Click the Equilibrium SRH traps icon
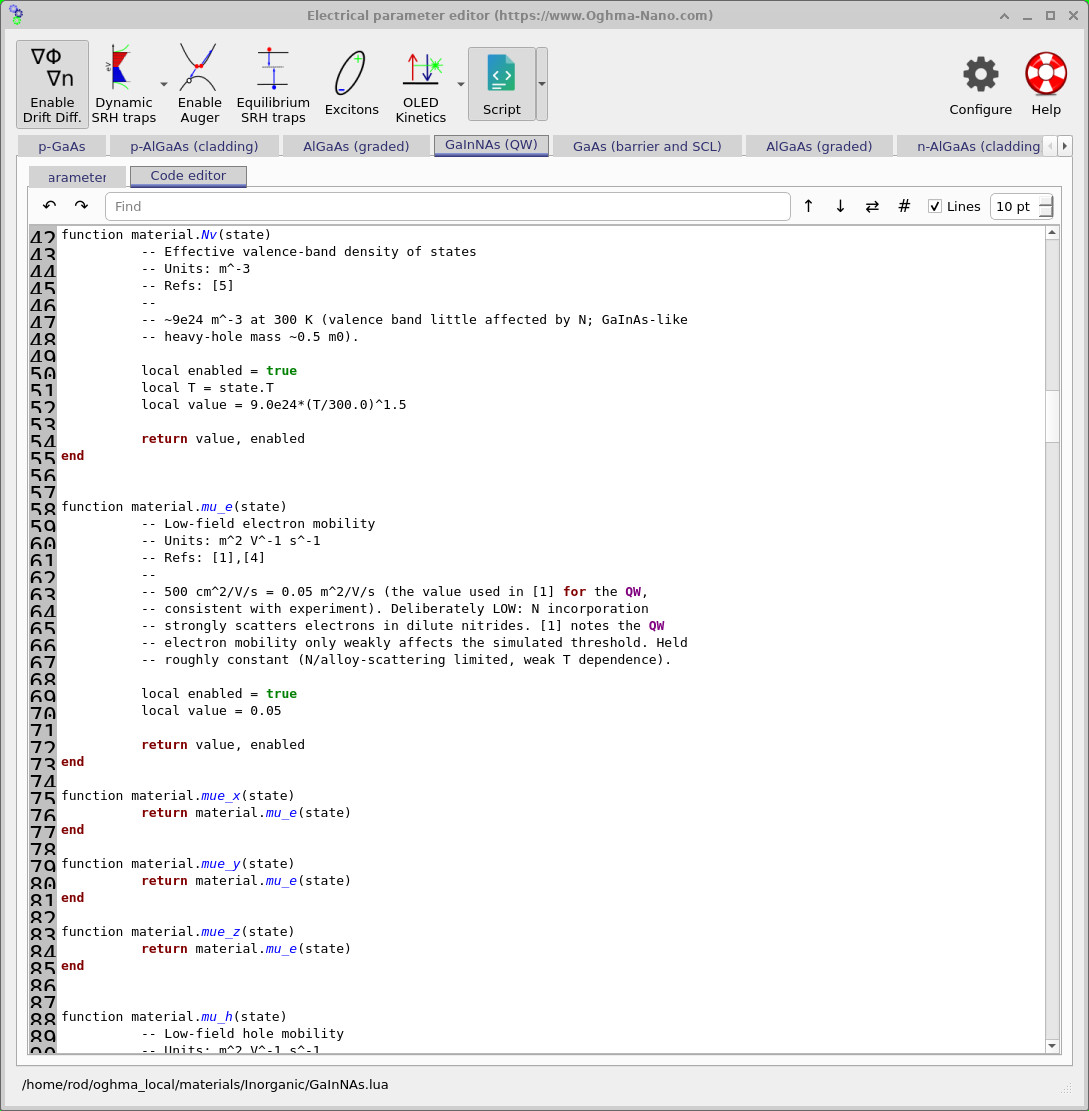This screenshot has height=1111, width=1089. coord(273,84)
